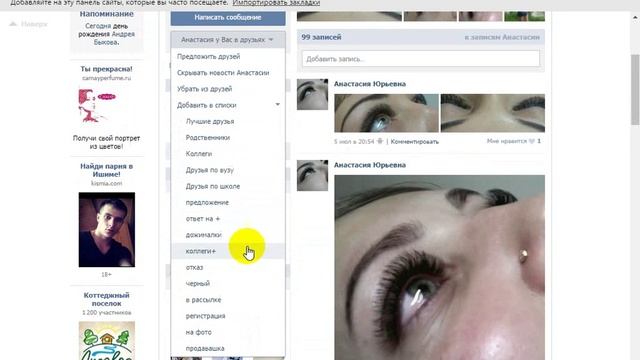640x360 pixels.
Task: Open the Коттеджный поселок ad link
Action: coord(107,299)
